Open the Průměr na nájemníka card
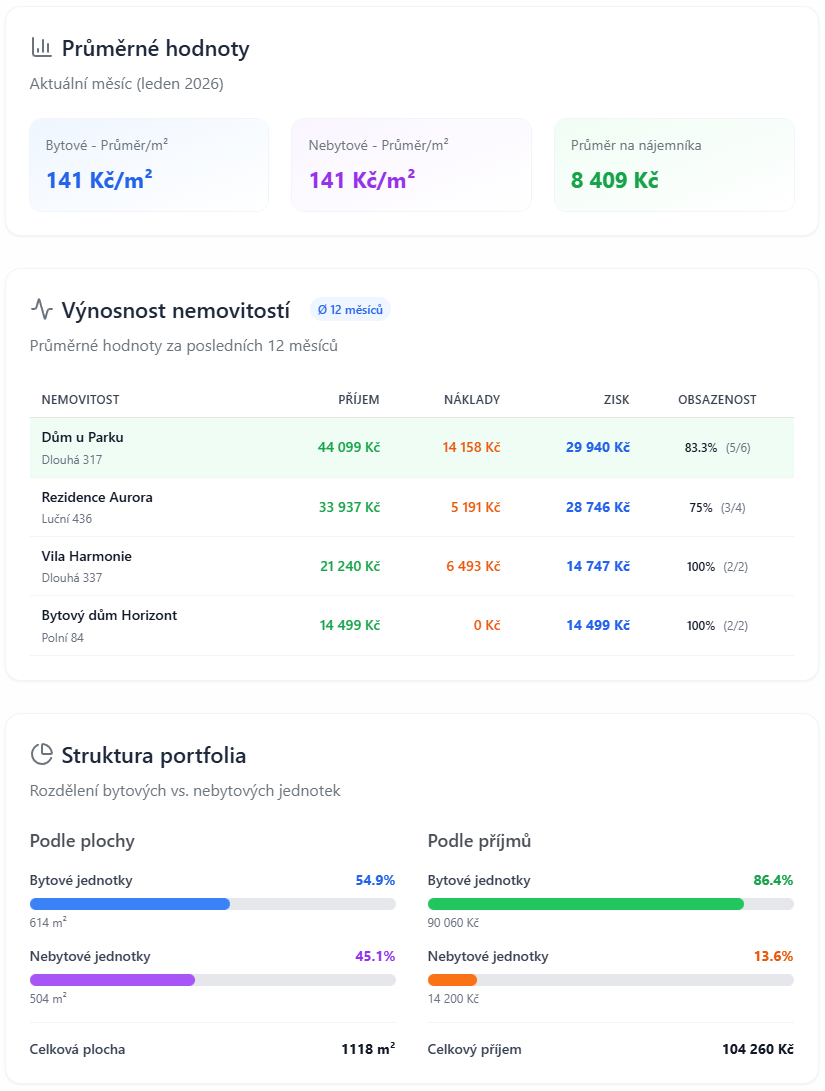This screenshot has height=1091, width=825. click(673, 164)
